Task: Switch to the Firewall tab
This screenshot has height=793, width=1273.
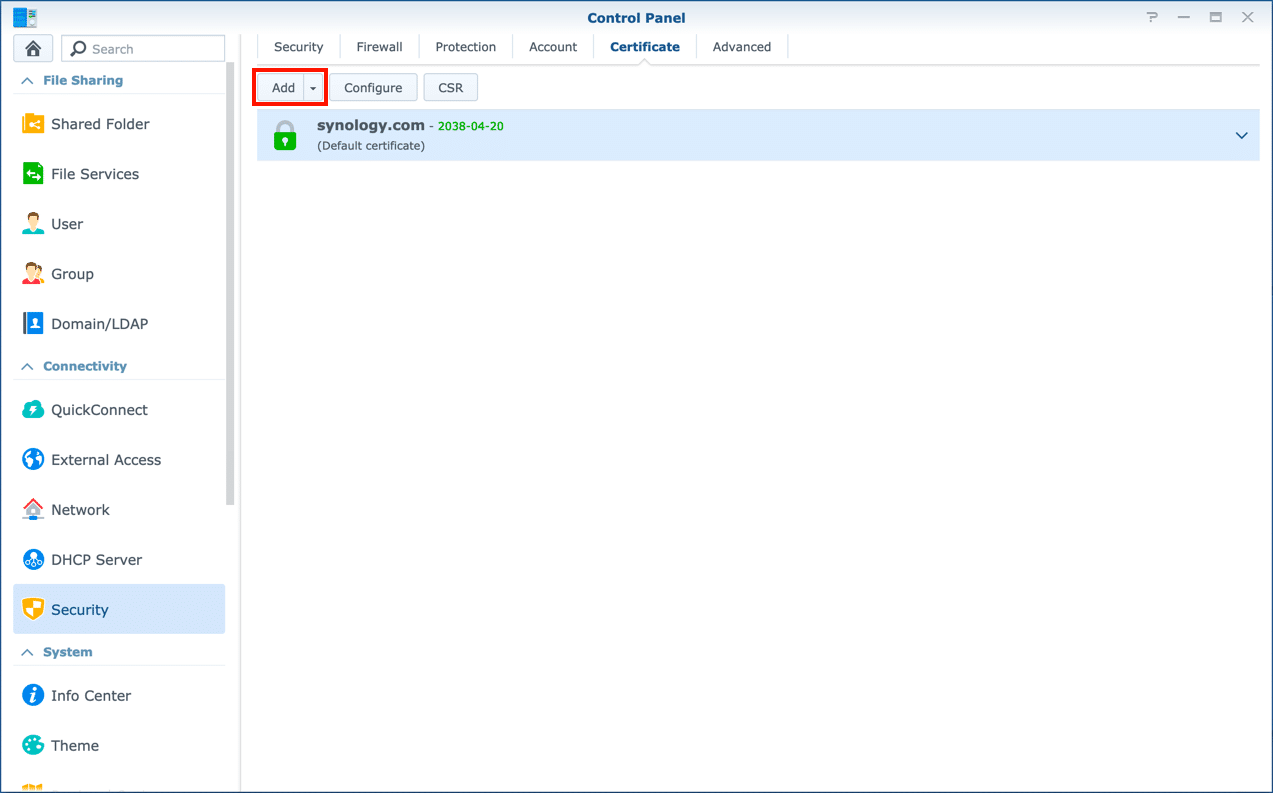Action: (379, 47)
